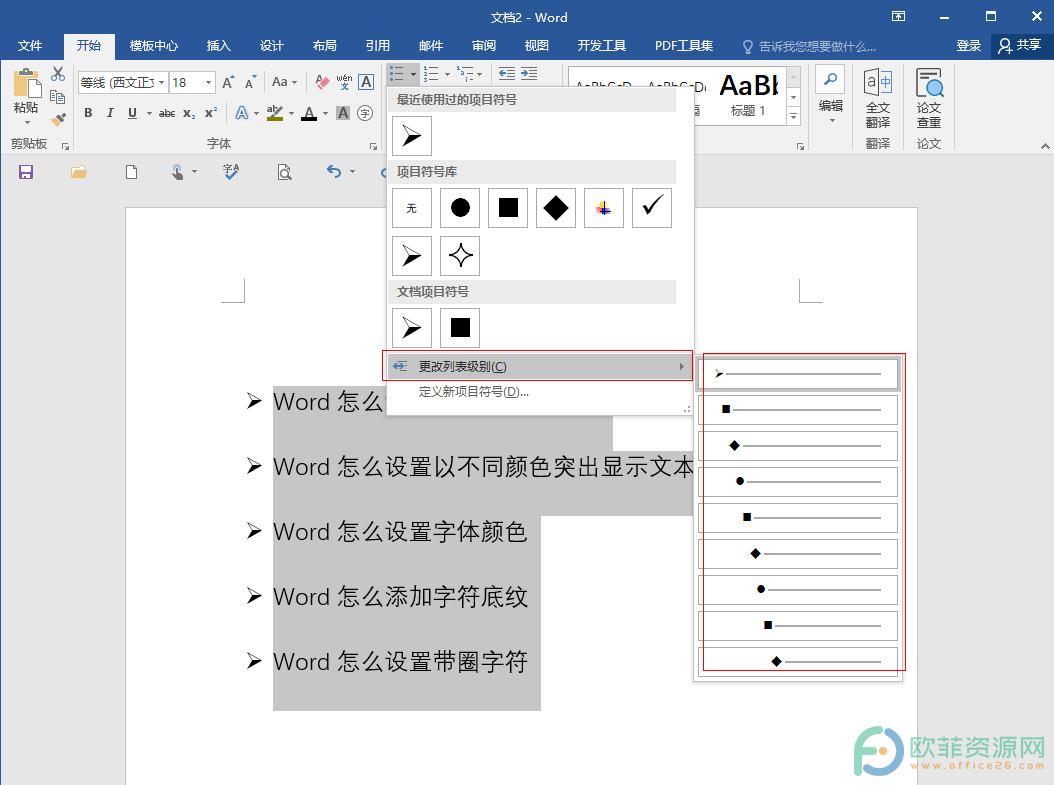Click the 登录 (Sign in) button
Viewport: 1054px width, 785px height.
[969, 46]
